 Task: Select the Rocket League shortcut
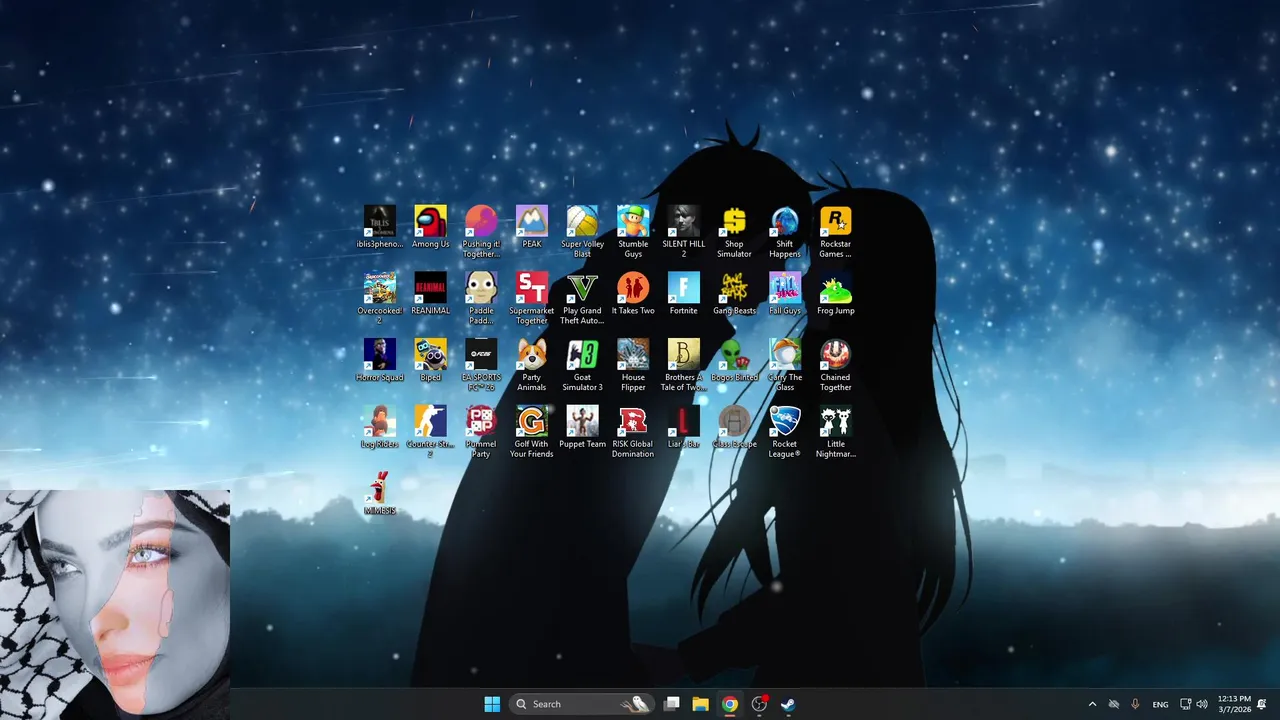tap(785, 432)
